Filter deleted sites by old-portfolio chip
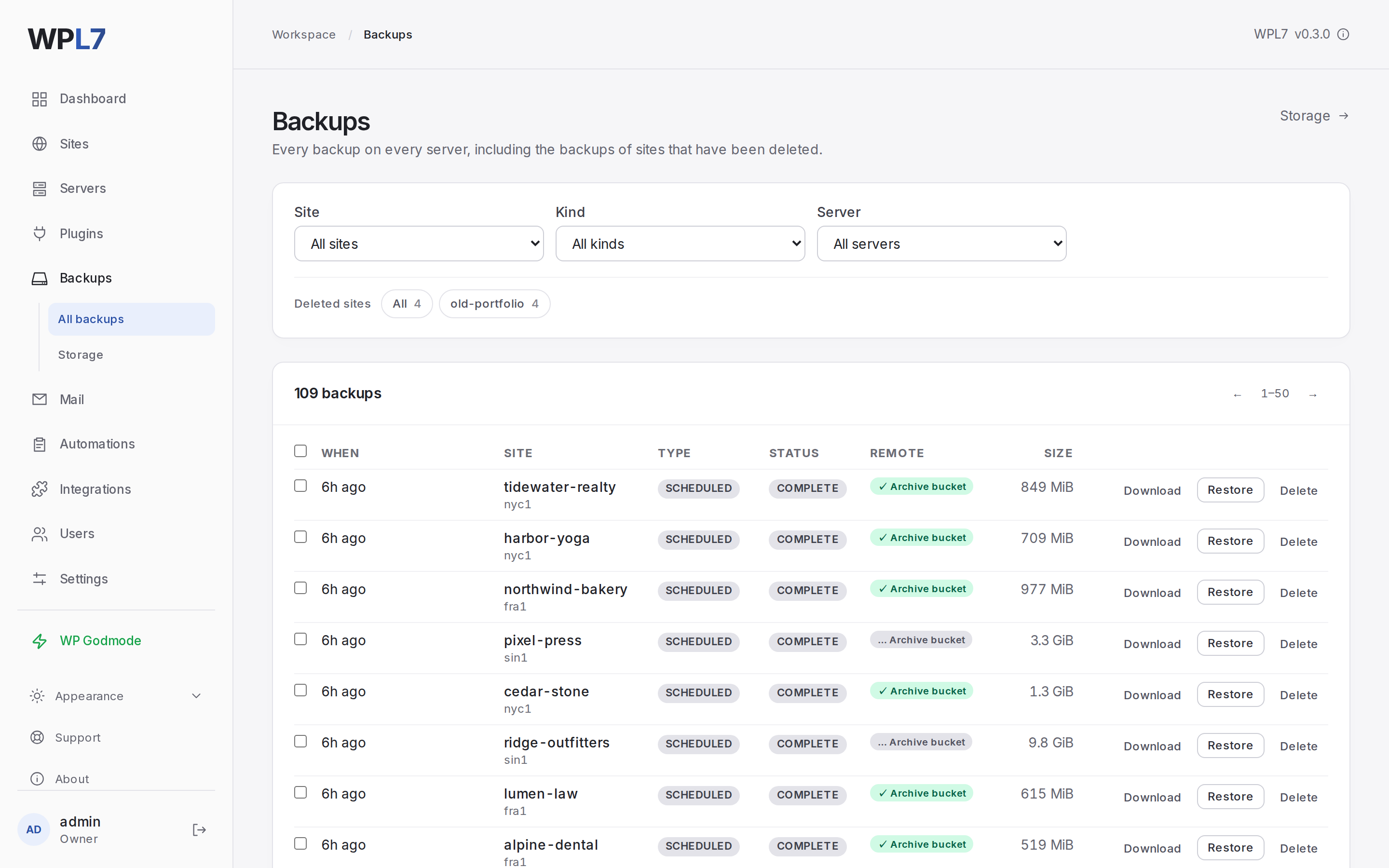Viewport: 1389px width, 868px height. [494, 304]
